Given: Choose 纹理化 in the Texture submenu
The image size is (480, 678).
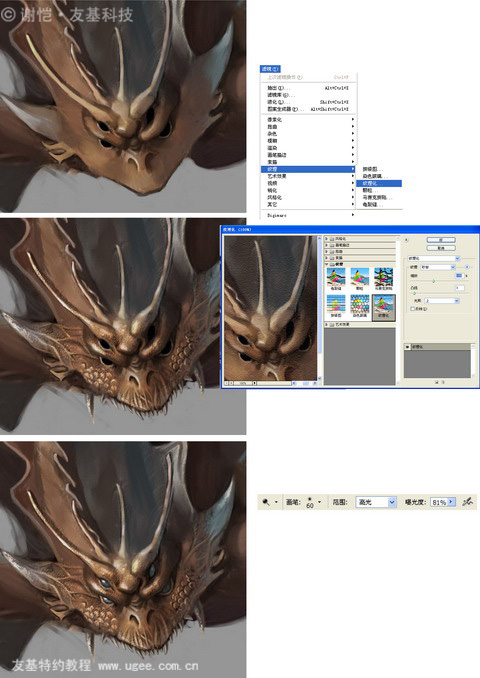Looking at the screenshot, I should 382,183.
